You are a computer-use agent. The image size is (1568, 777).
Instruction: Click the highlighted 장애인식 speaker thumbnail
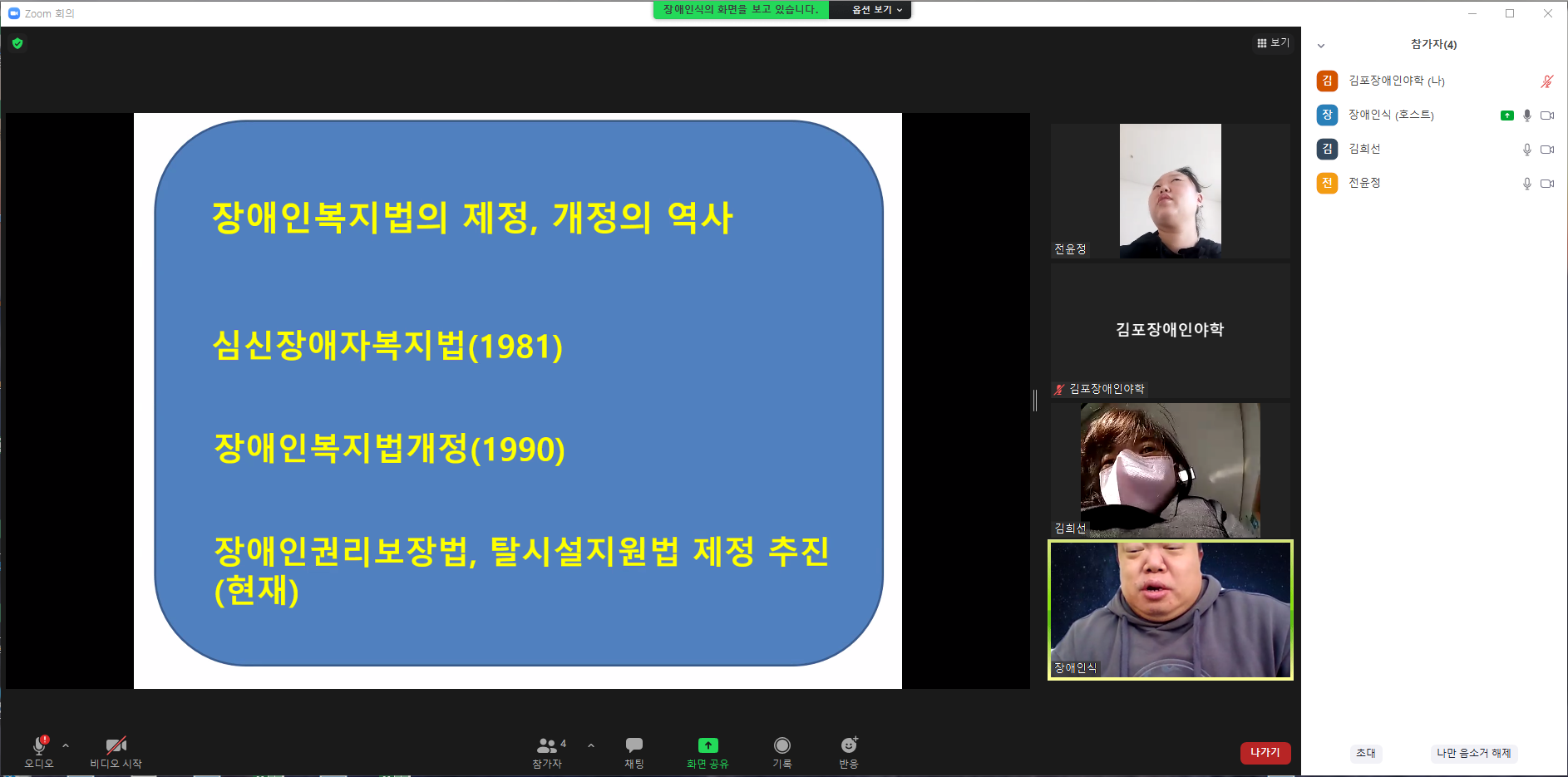pyautogui.click(x=1171, y=610)
